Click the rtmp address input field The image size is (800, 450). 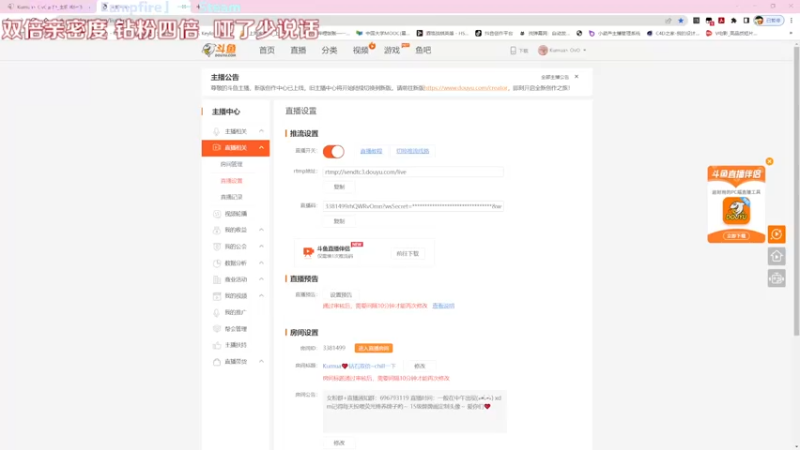point(413,172)
